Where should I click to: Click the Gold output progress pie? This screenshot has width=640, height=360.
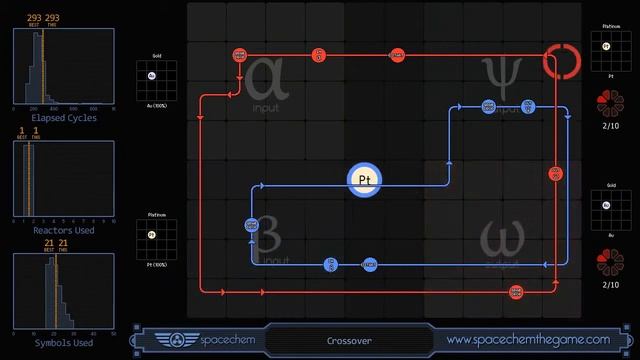[x=610, y=262]
